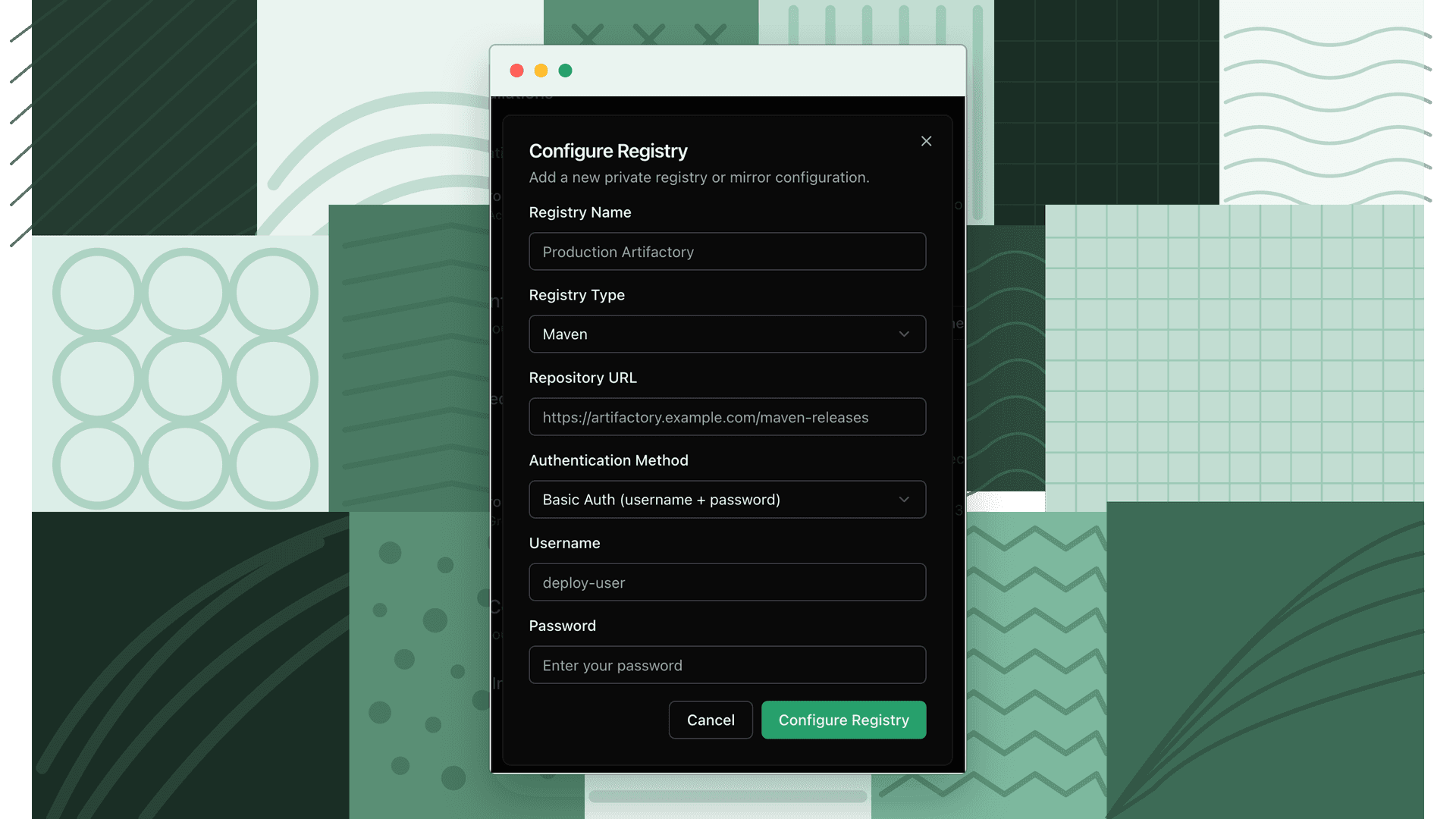1456x819 pixels.
Task: Click the green window maximize dot
Action: (565, 71)
